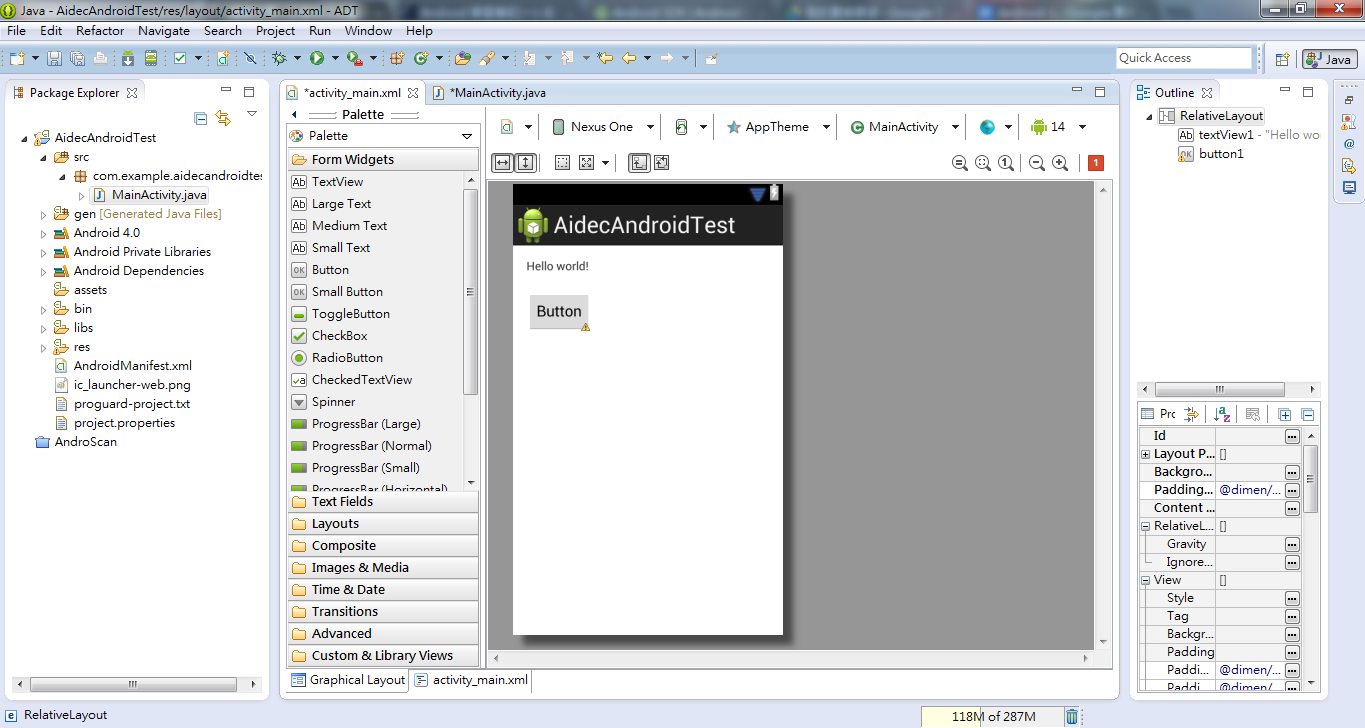Click Expand All in Properties panel
The width and height of the screenshot is (1365, 728).
point(1285,414)
